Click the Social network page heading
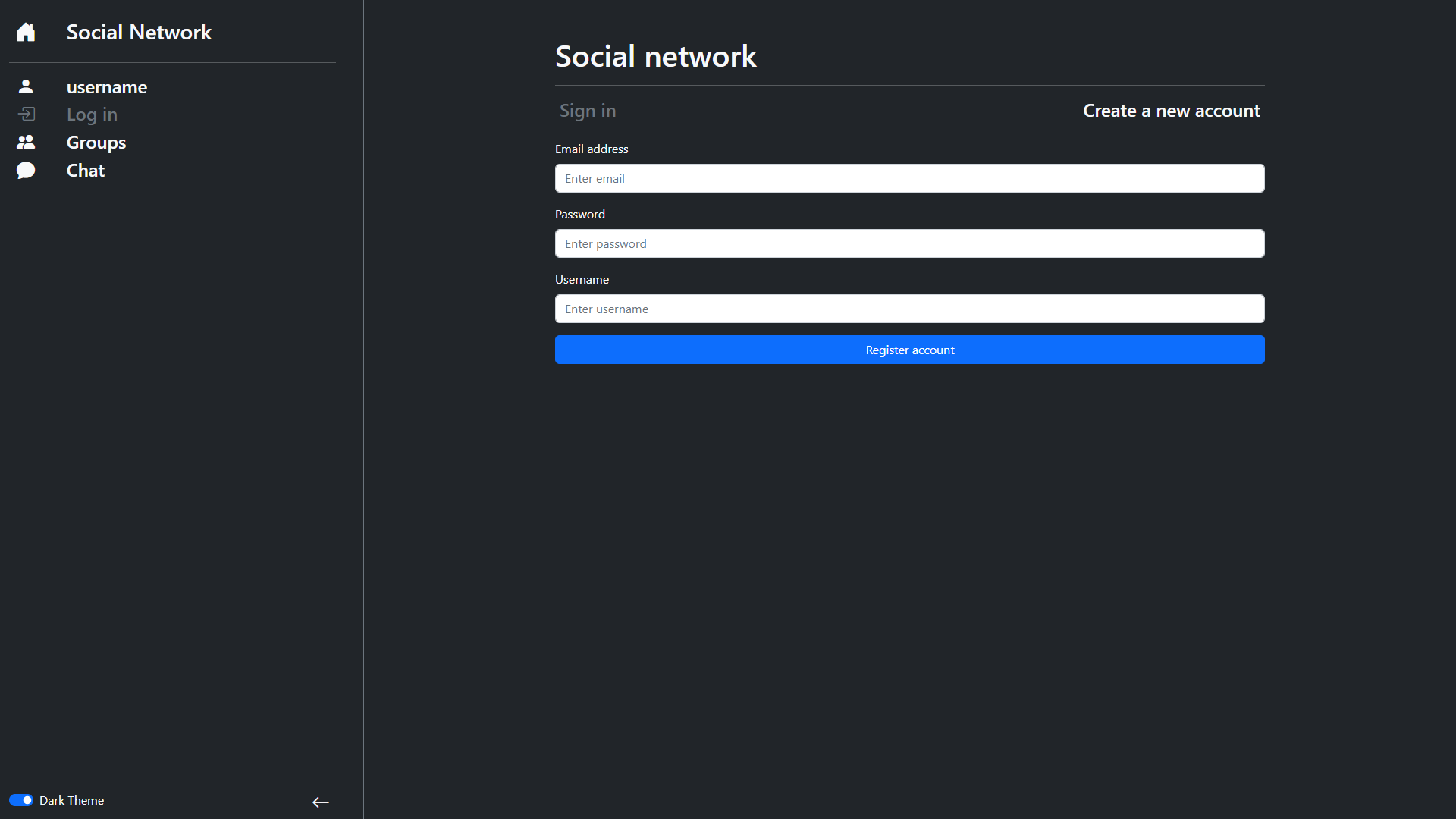 pos(655,56)
